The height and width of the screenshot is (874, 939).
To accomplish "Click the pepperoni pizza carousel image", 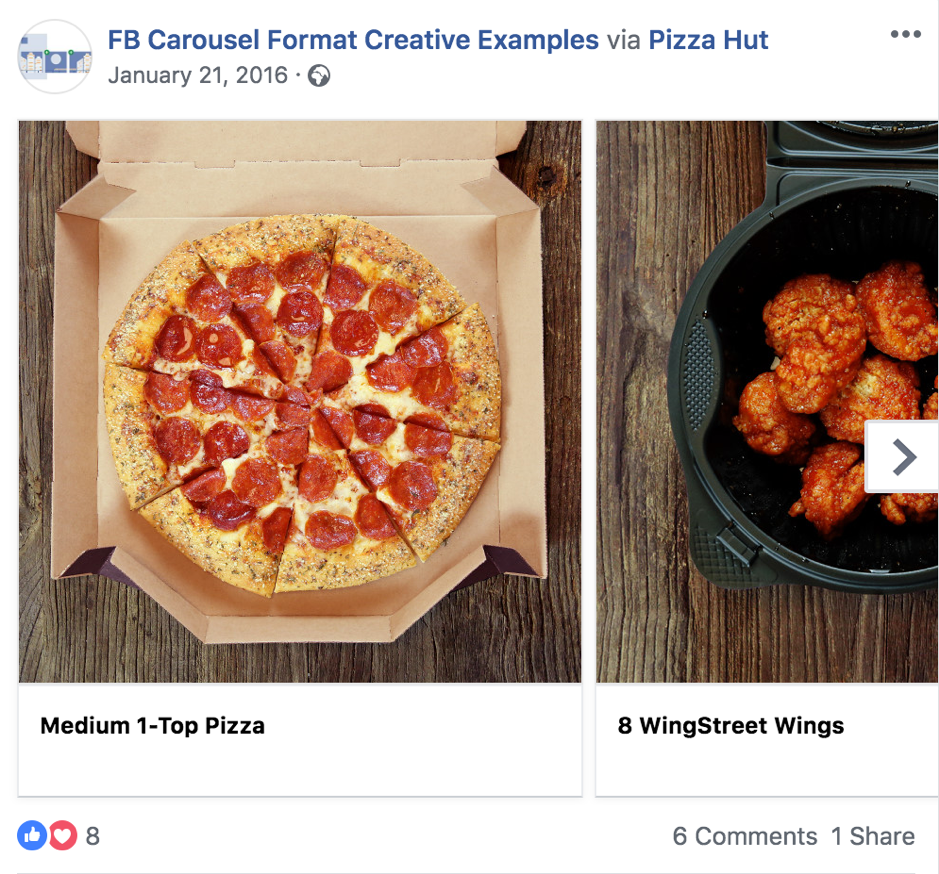I will coord(300,400).
